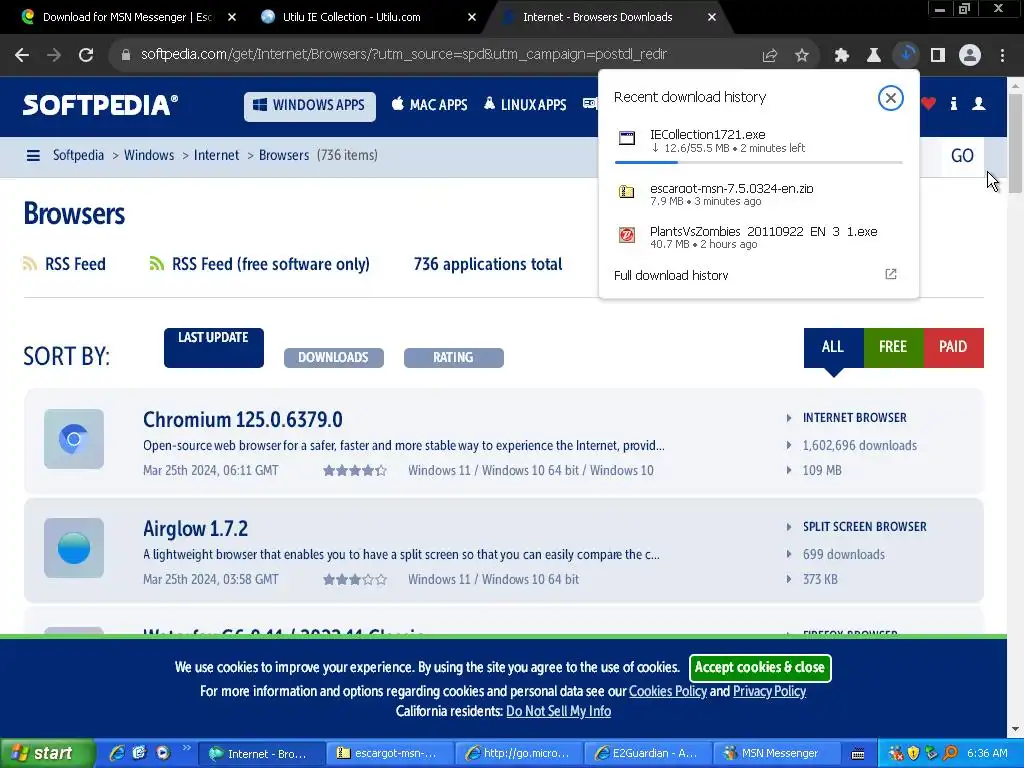Accept cookies and close the banner
This screenshot has height=768, width=1024.
coord(760,667)
